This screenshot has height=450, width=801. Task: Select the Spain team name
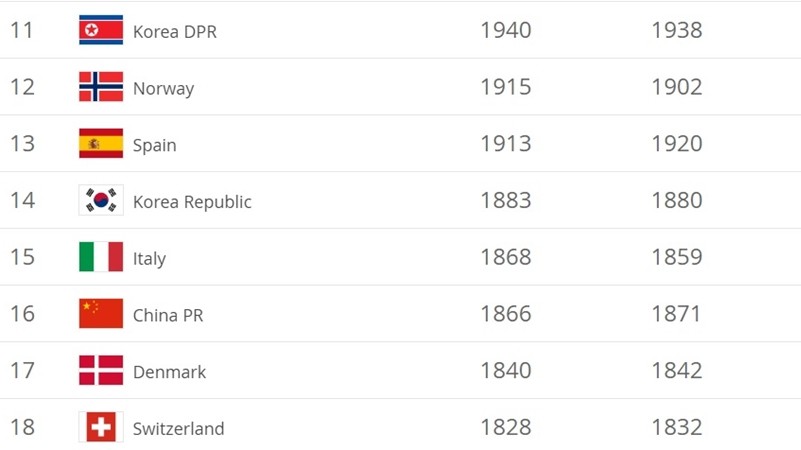pyautogui.click(x=154, y=146)
